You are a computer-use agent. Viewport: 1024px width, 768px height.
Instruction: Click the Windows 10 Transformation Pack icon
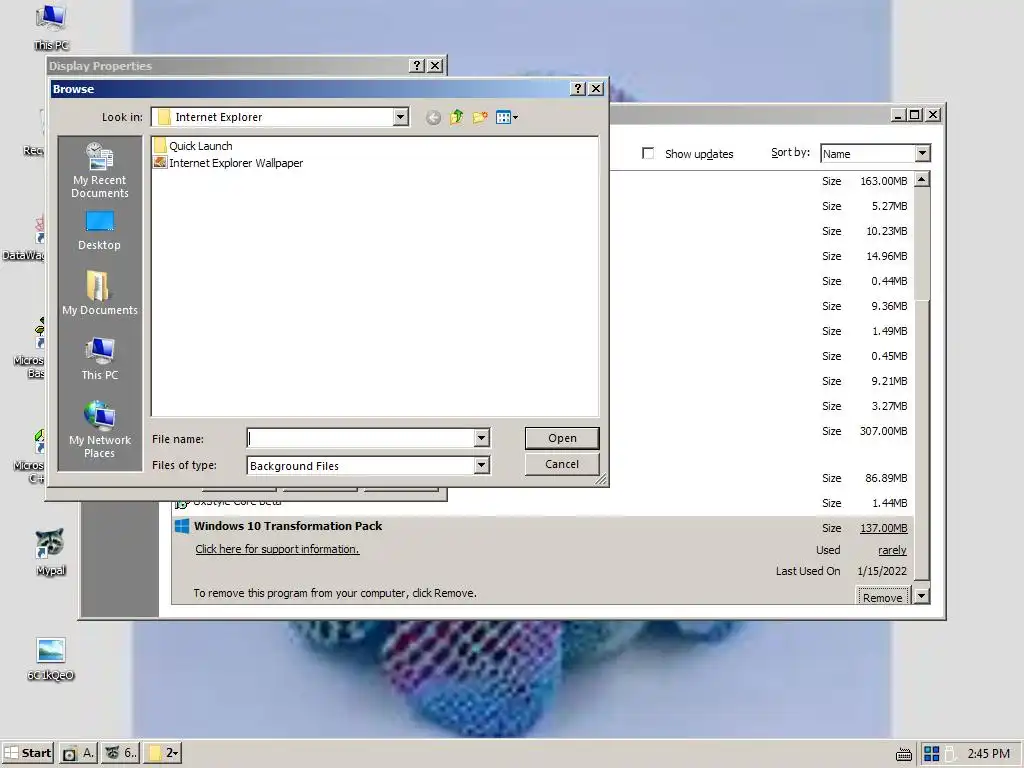coord(182,526)
